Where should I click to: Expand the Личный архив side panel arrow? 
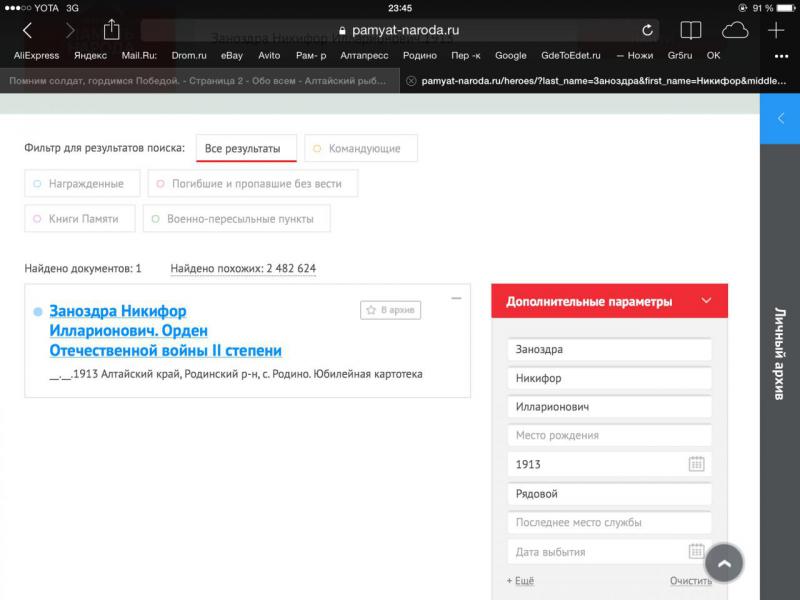780,118
